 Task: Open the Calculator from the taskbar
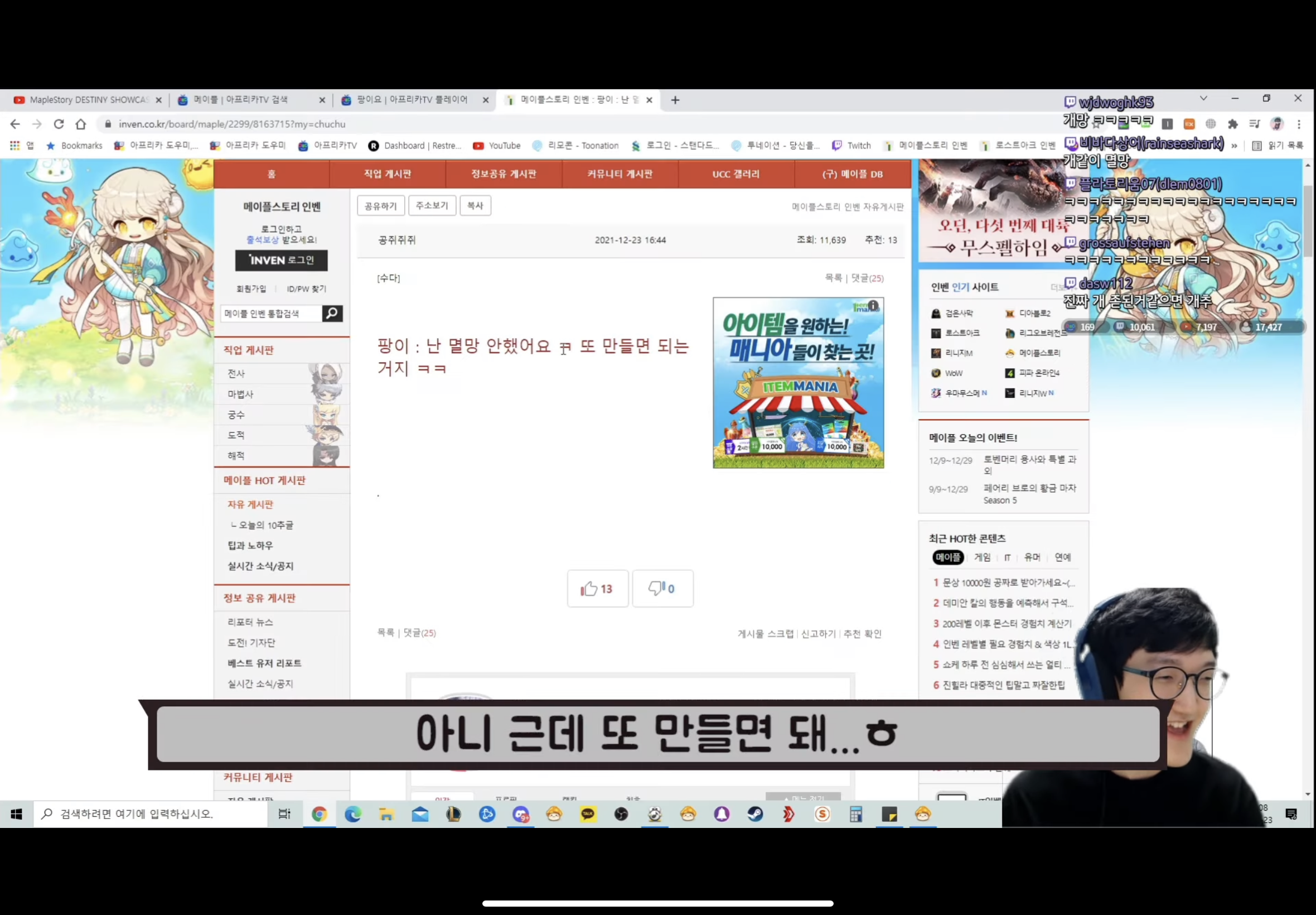point(856,814)
